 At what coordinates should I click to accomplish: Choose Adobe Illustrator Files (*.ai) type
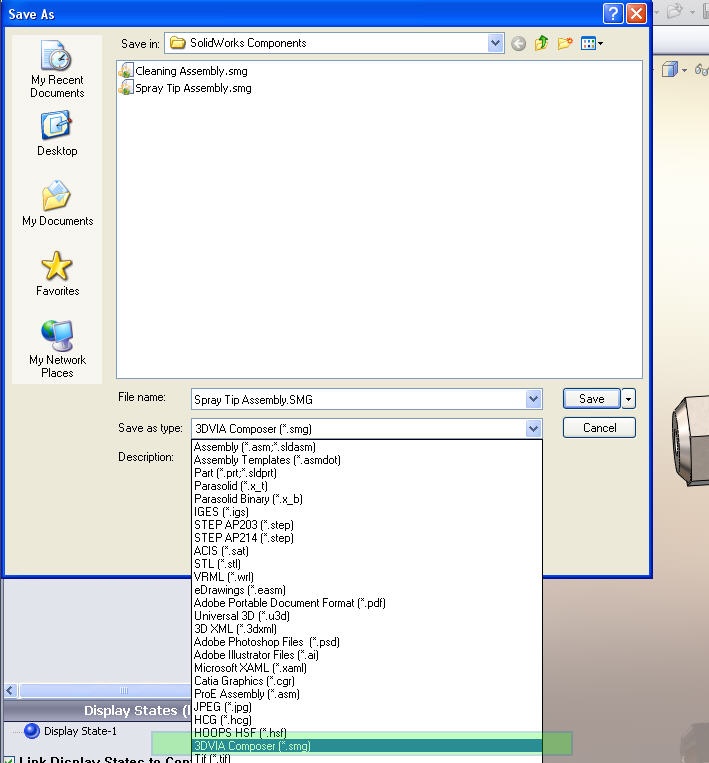(366, 655)
